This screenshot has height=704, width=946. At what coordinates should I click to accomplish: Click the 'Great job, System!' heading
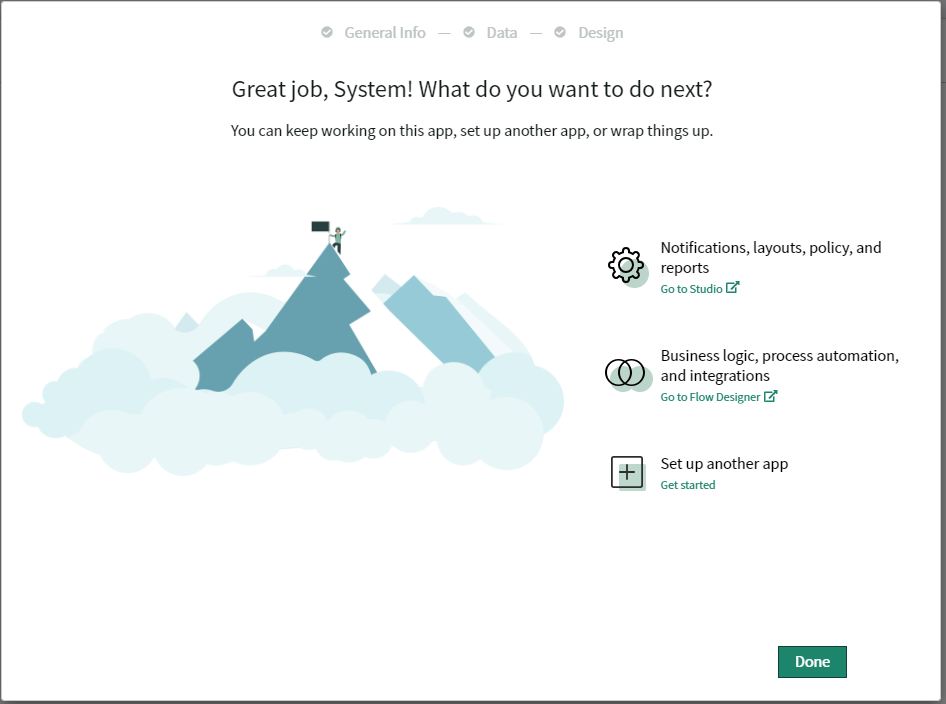click(472, 89)
